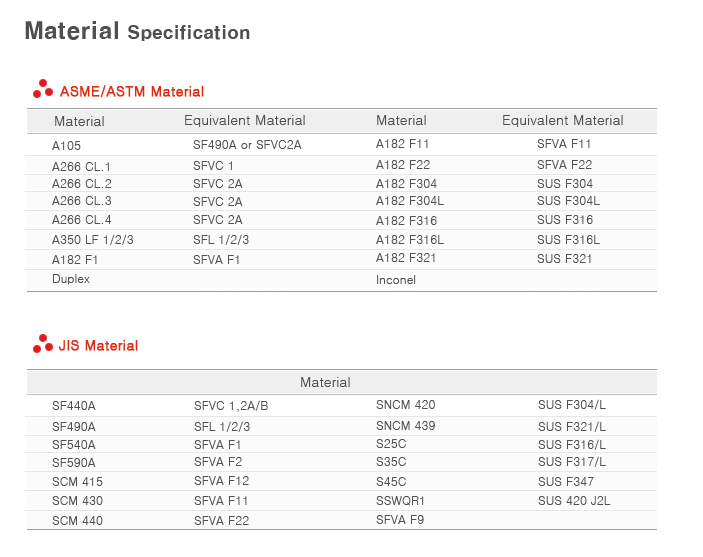Click the SUS F304L equivalent material

(x=568, y=201)
